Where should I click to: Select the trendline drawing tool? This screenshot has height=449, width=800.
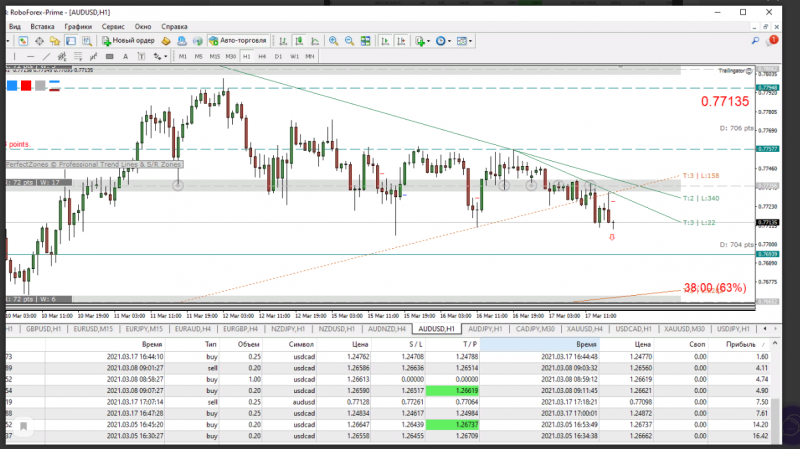coord(46,57)
